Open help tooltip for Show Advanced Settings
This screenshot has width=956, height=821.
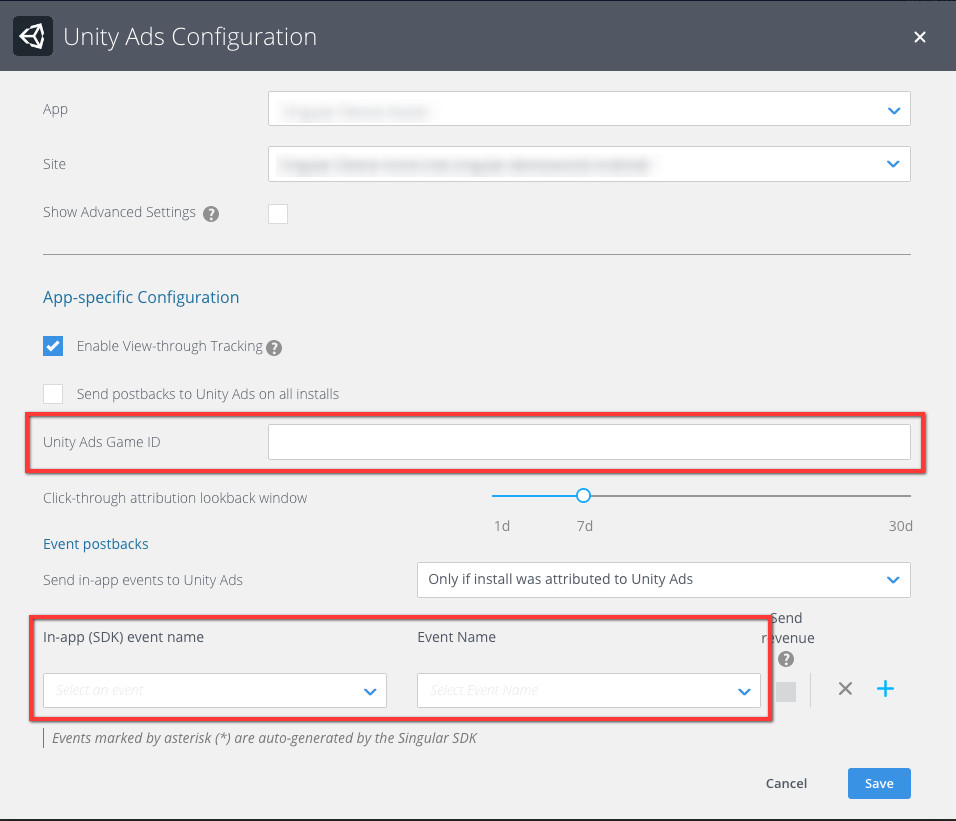pyautogui.click(x=211, y=214)
